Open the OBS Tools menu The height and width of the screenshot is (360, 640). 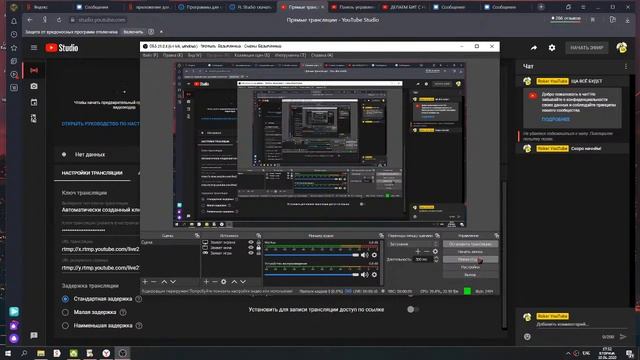(x=290, y=55)
